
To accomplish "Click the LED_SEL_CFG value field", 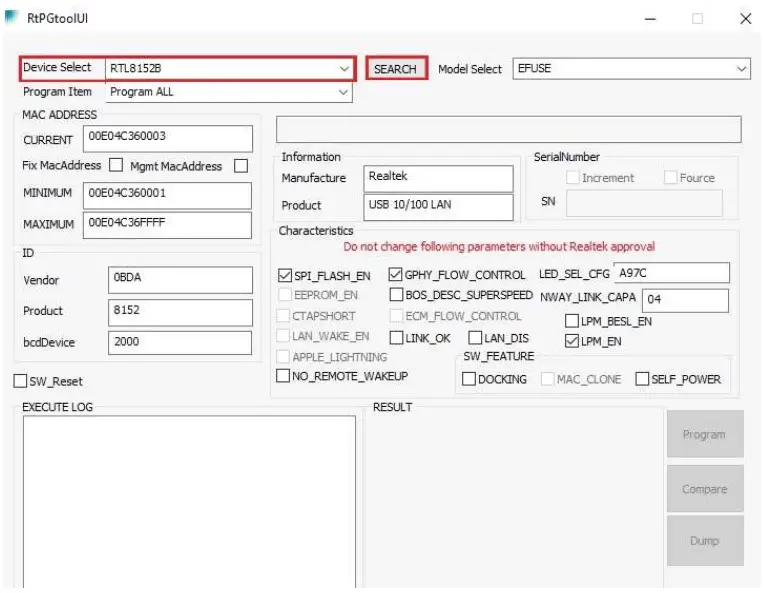I will (671, 273).
